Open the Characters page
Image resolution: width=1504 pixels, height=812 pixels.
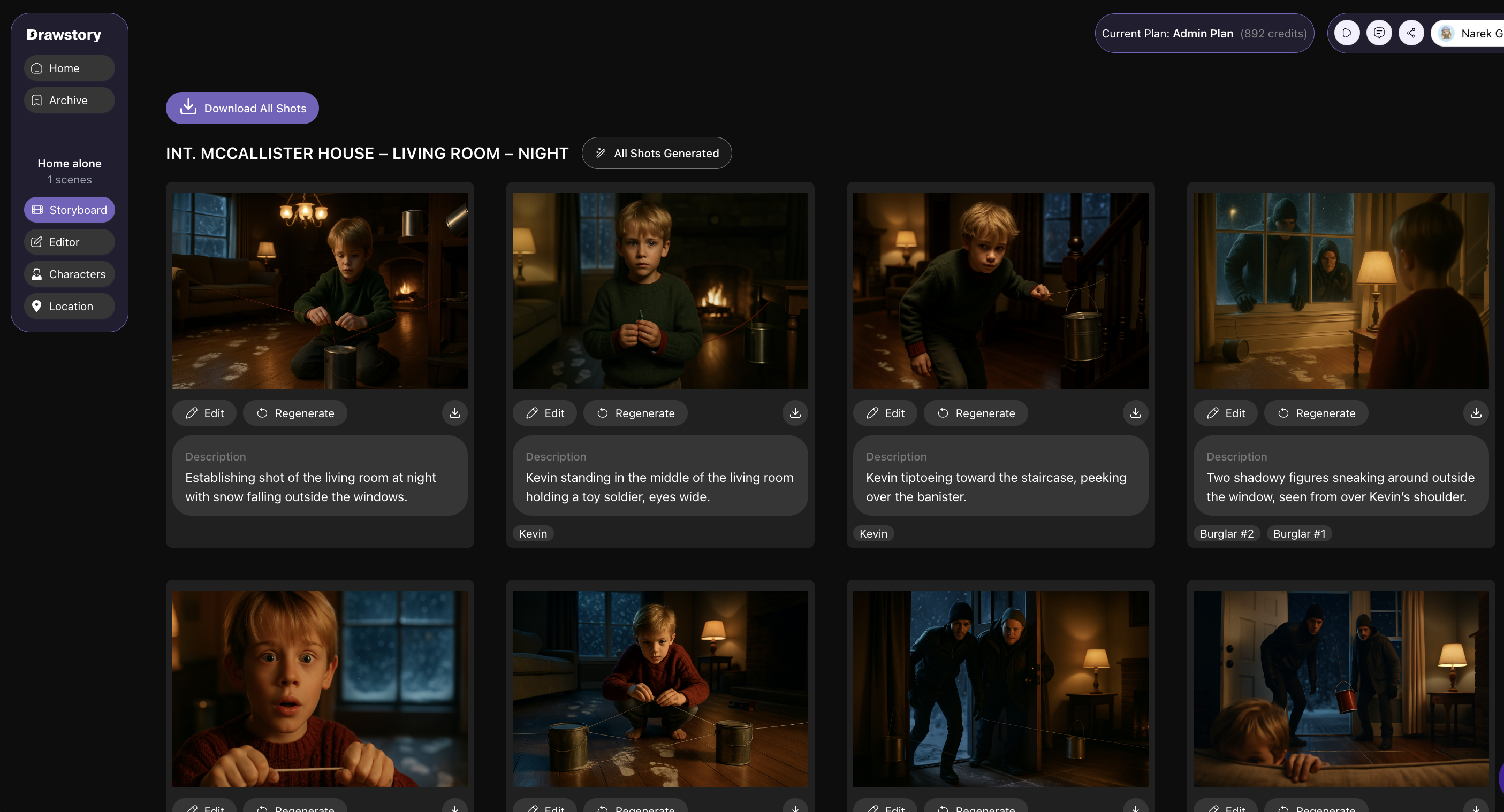click(x=70, y=274)
